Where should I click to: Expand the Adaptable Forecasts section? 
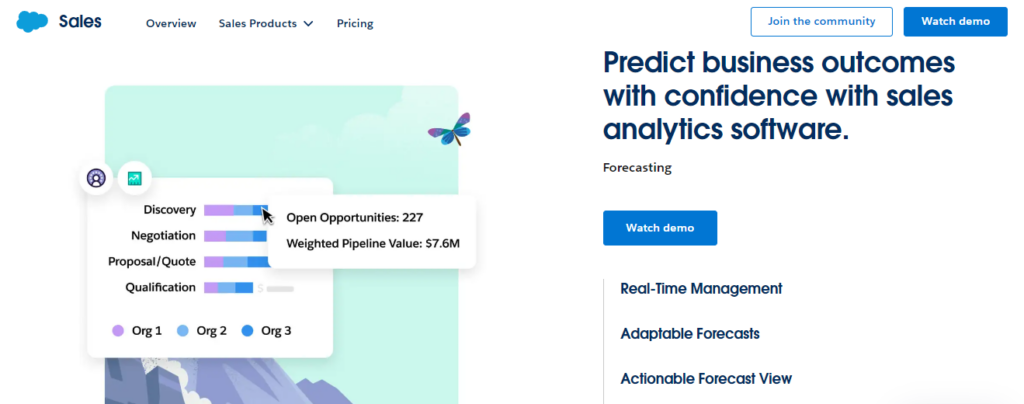pyautogui.click(x=690, y=334)
